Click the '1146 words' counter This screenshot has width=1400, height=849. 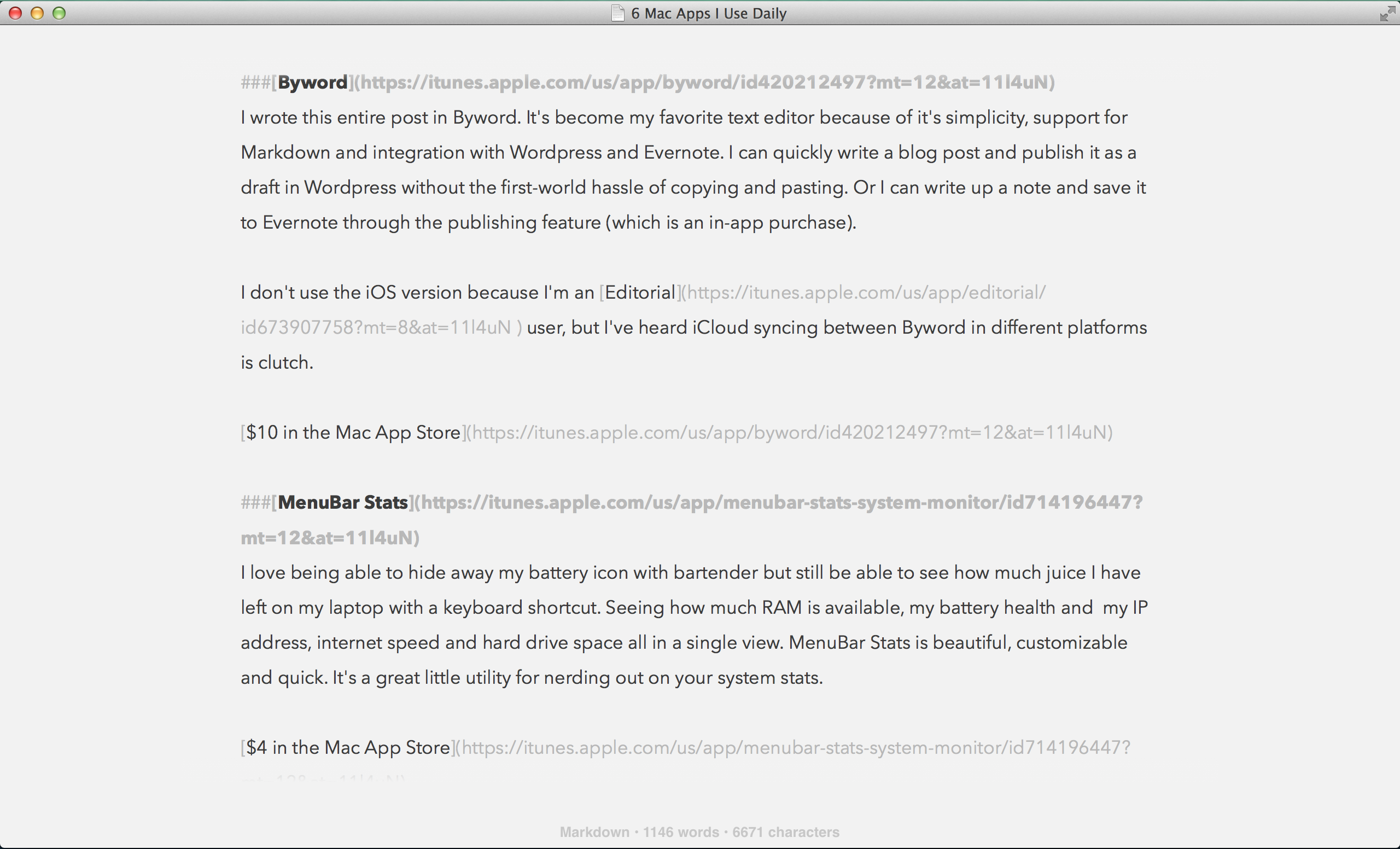(681, 832)
